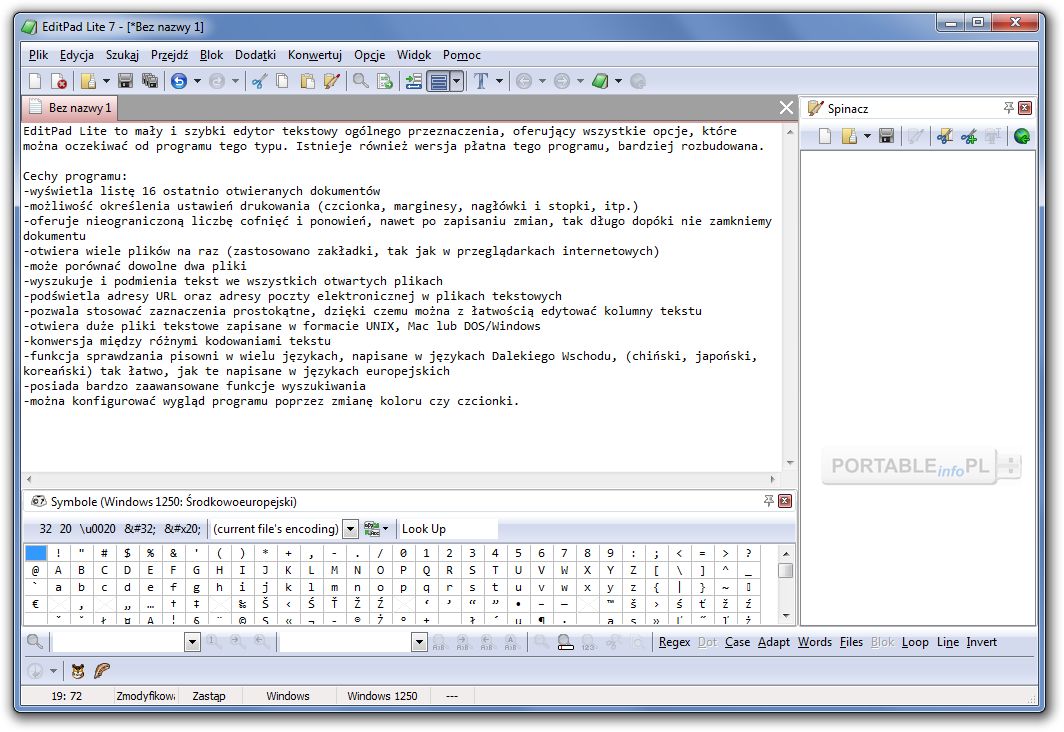Open dropdown beside Spinacz open folder icon
This screenshot has width=1064, height=732.
(867, 136)
